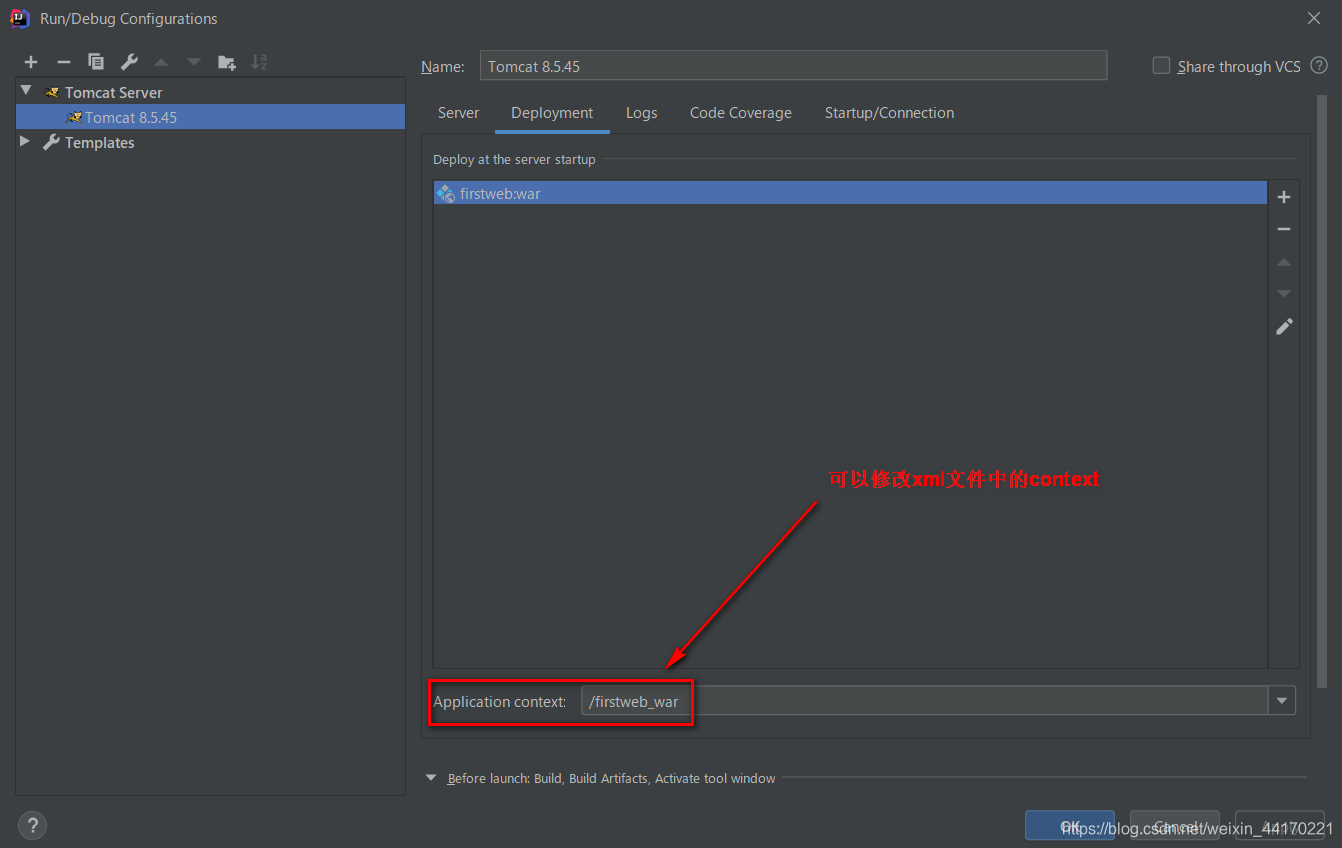Close the Run/Debug Configurations dialog
This screenshot has height=848, width=1342.
(x=1313, y=18)
